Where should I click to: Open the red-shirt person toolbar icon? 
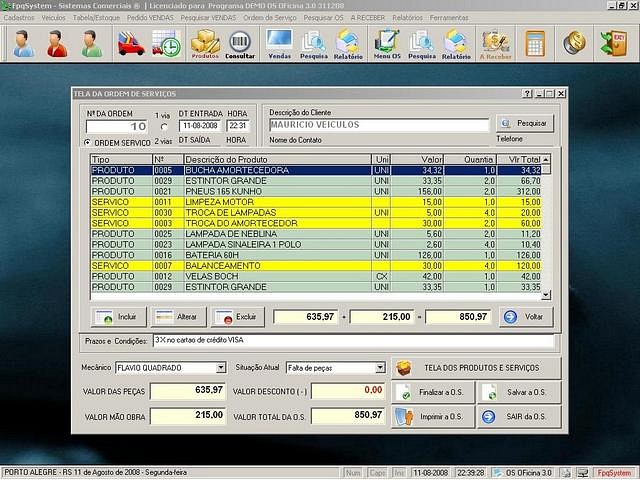(58, 43)
